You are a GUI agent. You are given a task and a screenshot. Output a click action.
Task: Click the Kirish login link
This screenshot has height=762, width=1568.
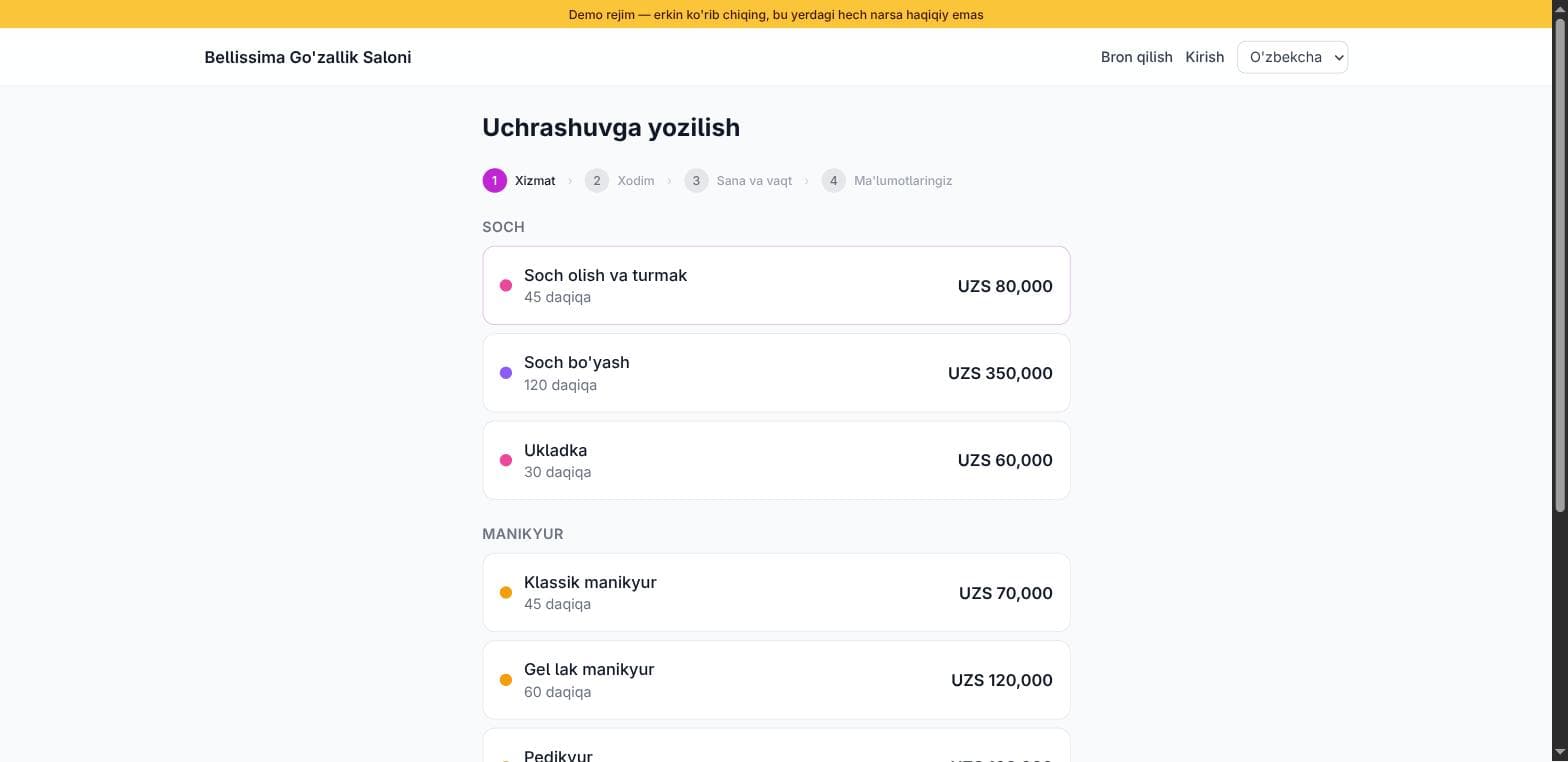coord(1204,57)
